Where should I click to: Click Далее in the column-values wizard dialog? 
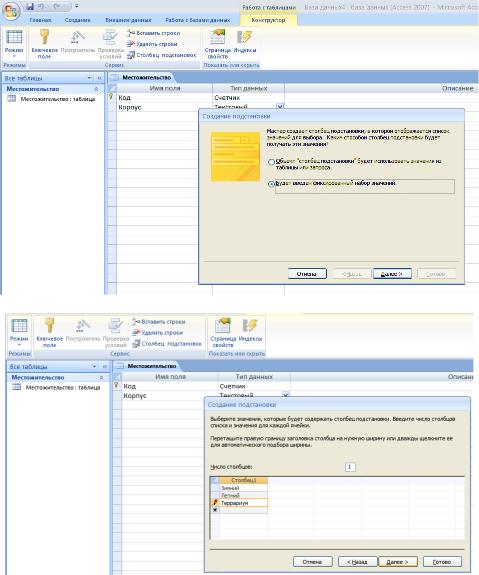pos(398,562)
